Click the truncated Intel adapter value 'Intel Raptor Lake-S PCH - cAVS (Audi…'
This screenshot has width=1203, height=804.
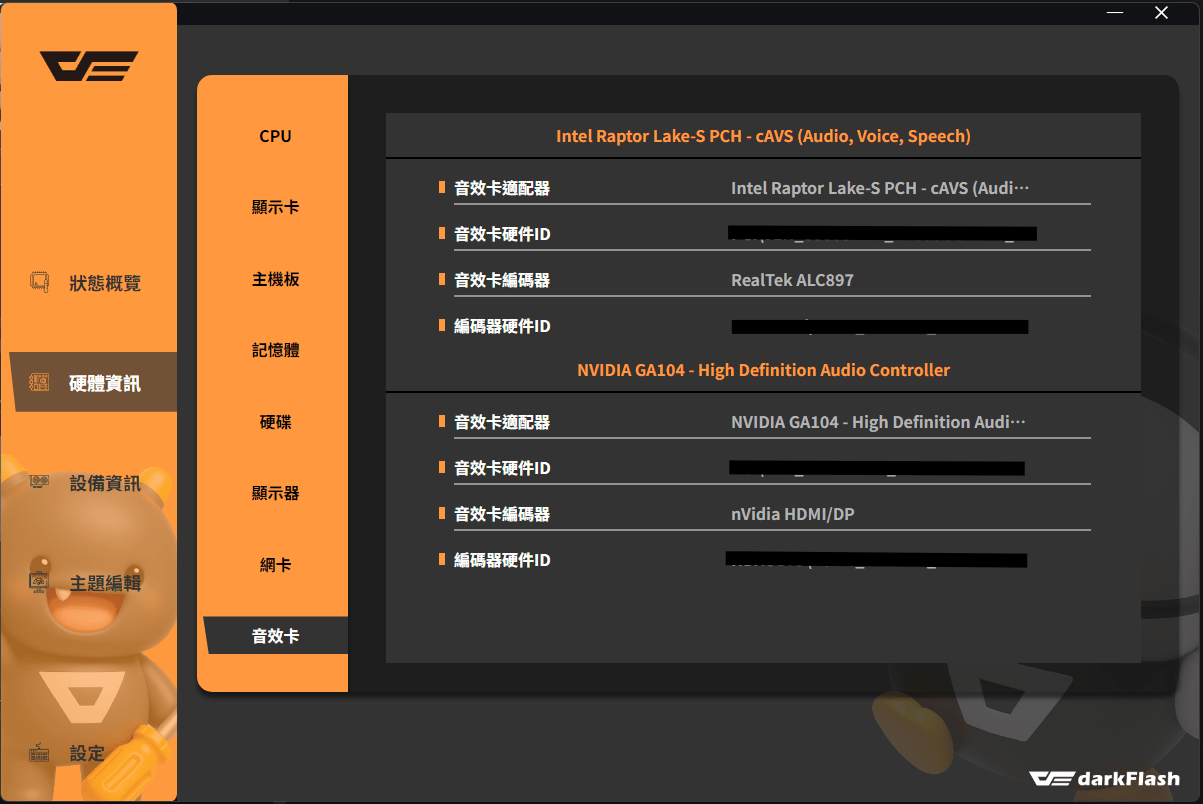click(880, 188)
